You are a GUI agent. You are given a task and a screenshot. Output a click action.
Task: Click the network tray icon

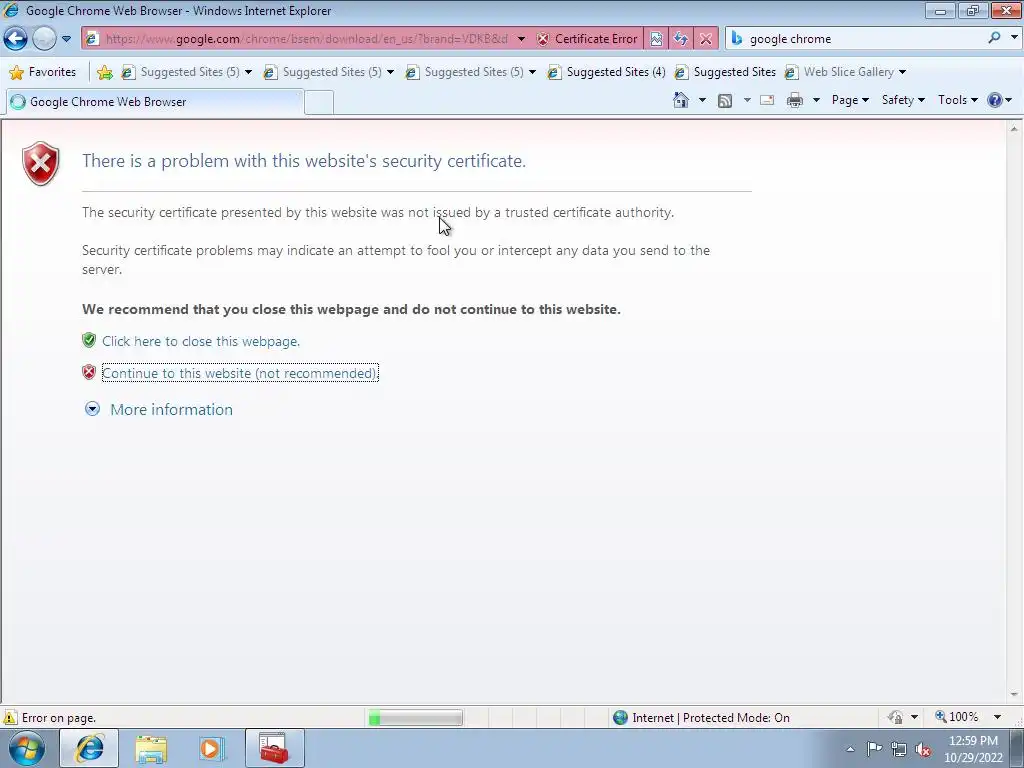(899, 749)
